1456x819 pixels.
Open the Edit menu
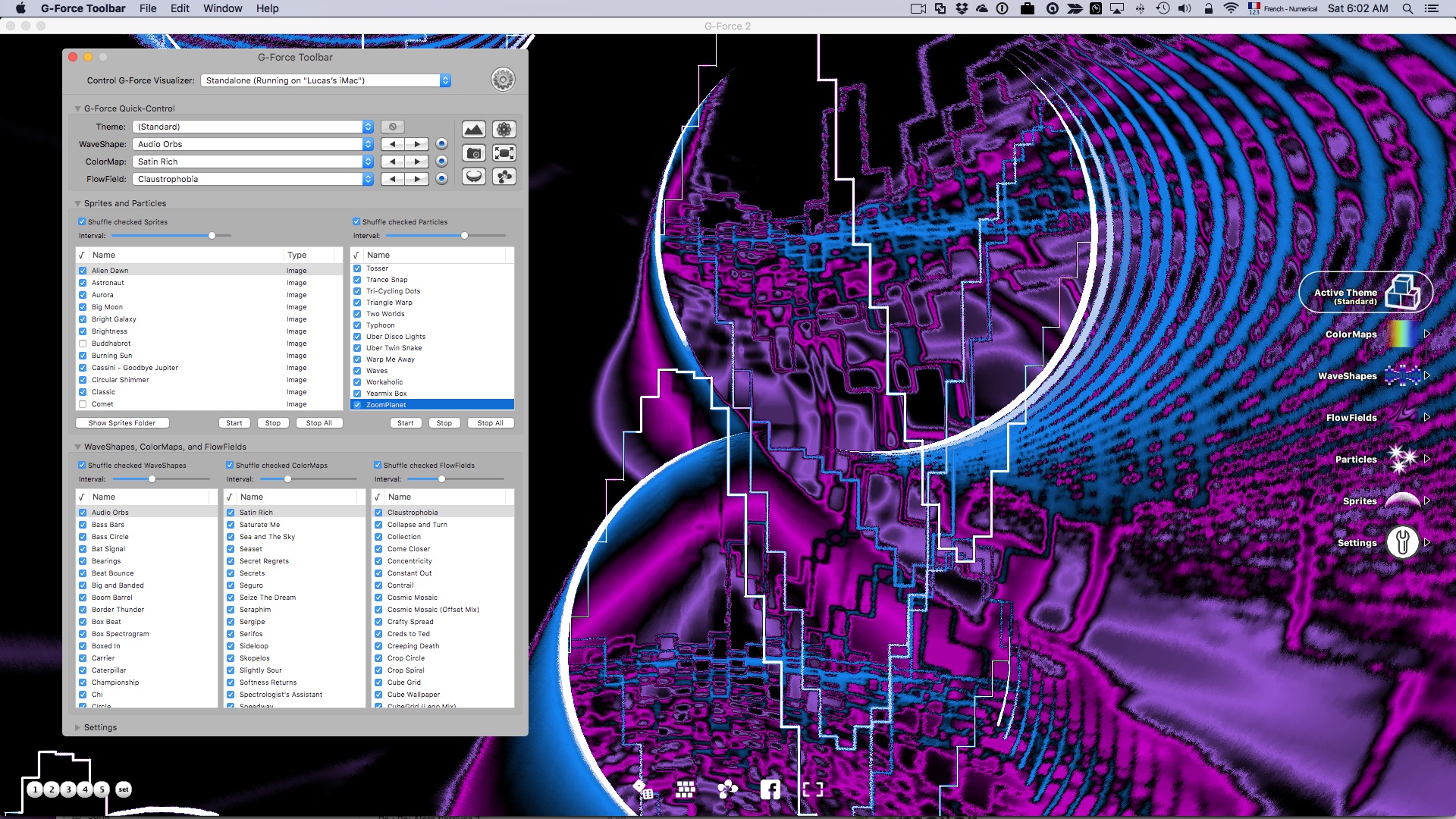pos(180,8)
